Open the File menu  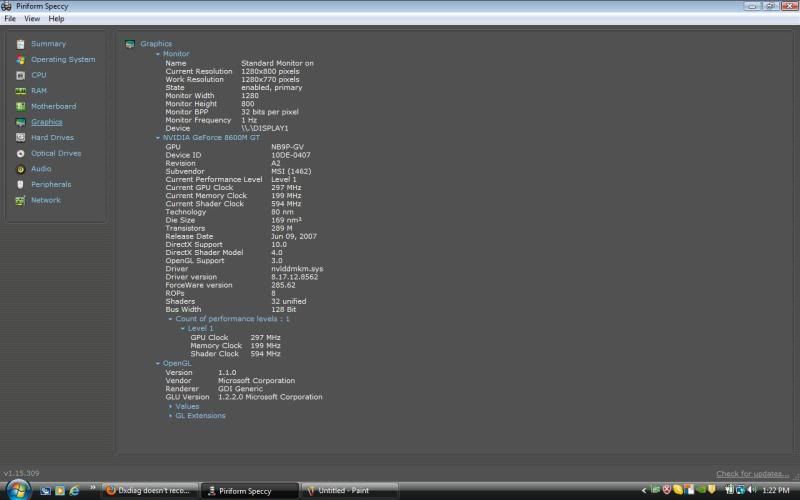(x=10, y=19)
